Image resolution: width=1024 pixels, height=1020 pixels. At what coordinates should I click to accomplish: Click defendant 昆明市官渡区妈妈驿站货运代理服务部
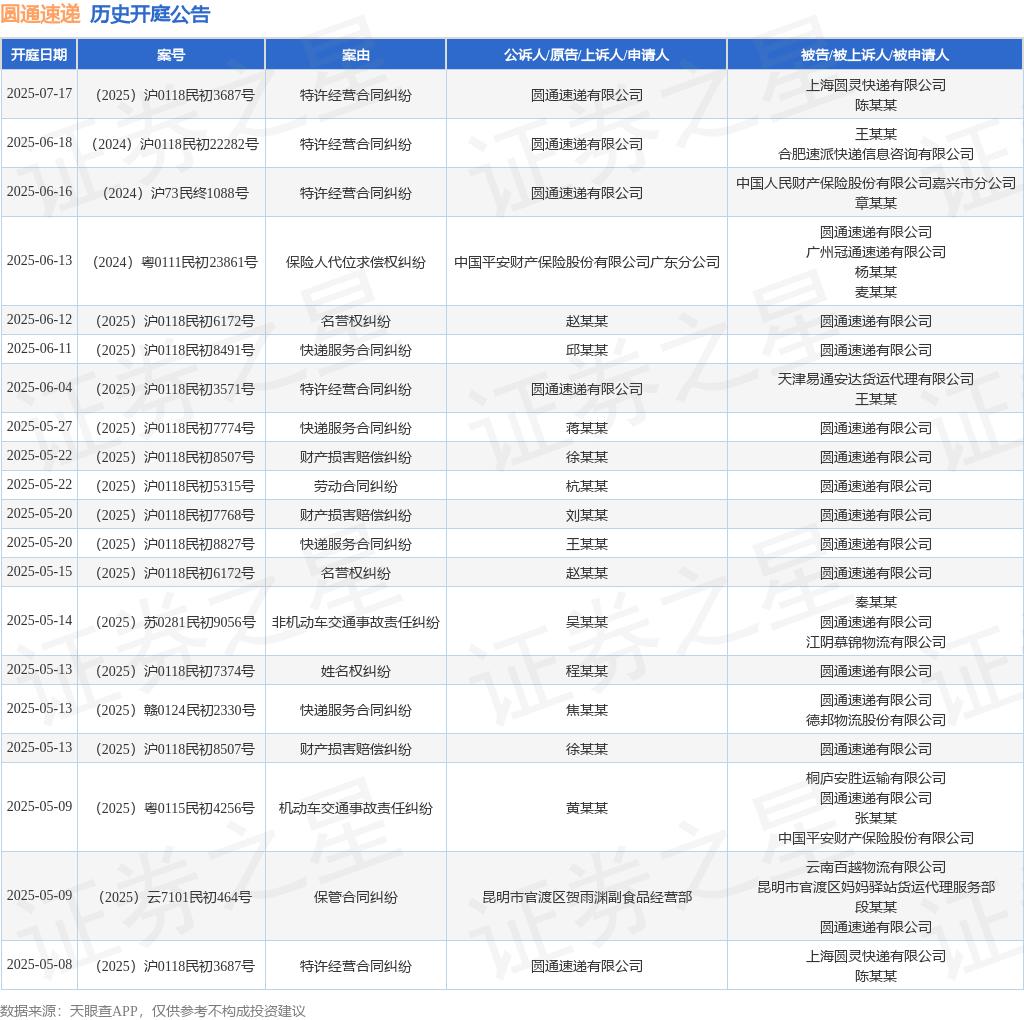(x=875, y=887)
